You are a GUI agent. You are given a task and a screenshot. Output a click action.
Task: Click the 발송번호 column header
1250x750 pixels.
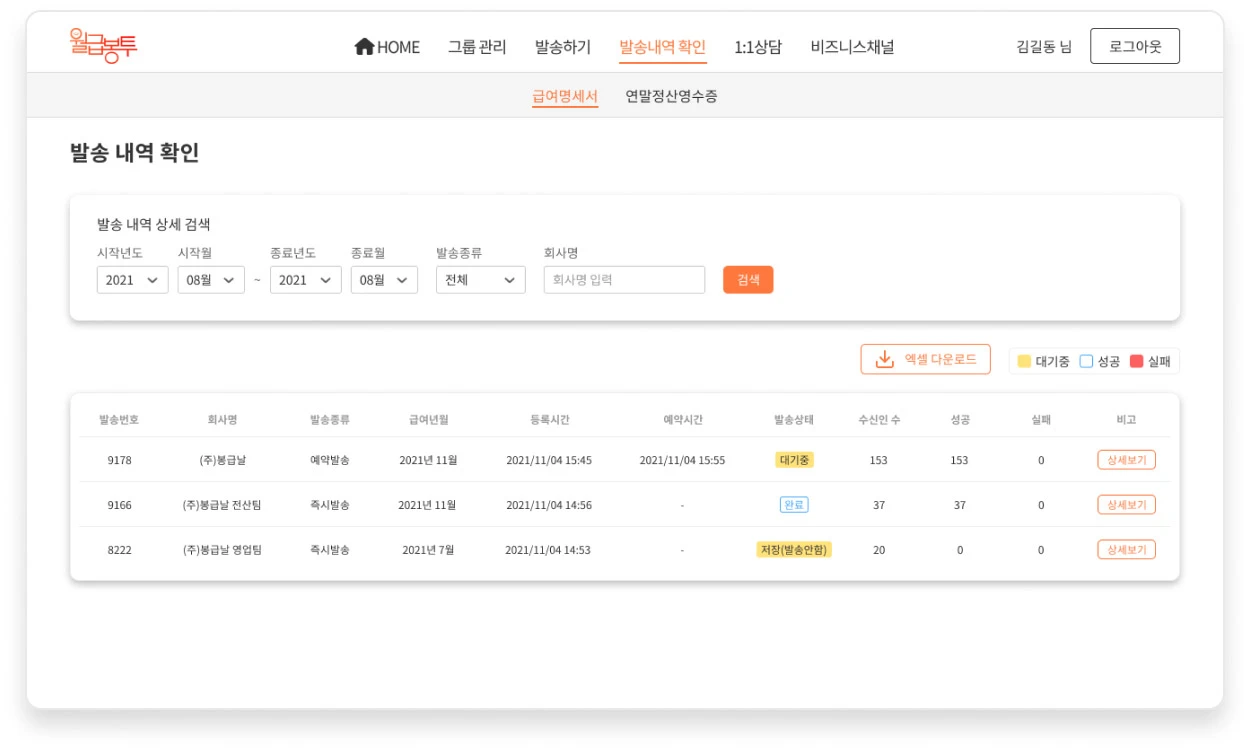(119, 420)
